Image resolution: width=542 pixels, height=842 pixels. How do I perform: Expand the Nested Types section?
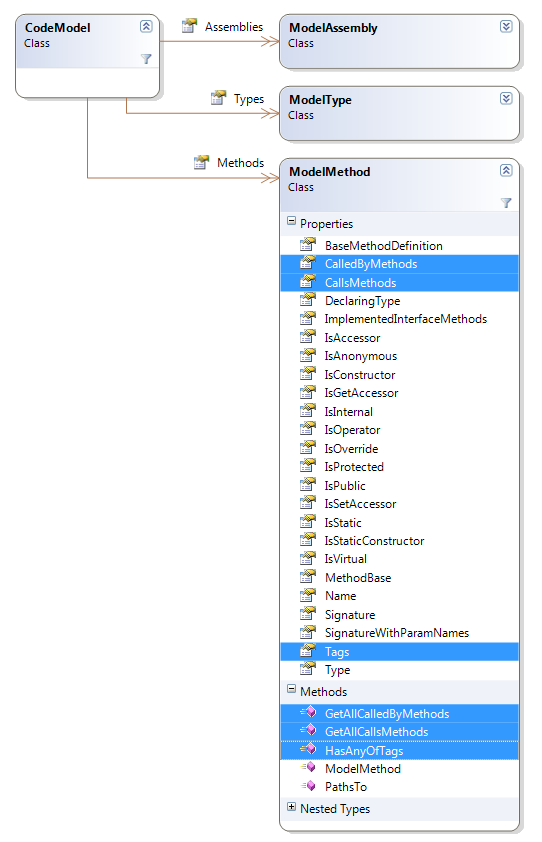[x=292, y=807]
